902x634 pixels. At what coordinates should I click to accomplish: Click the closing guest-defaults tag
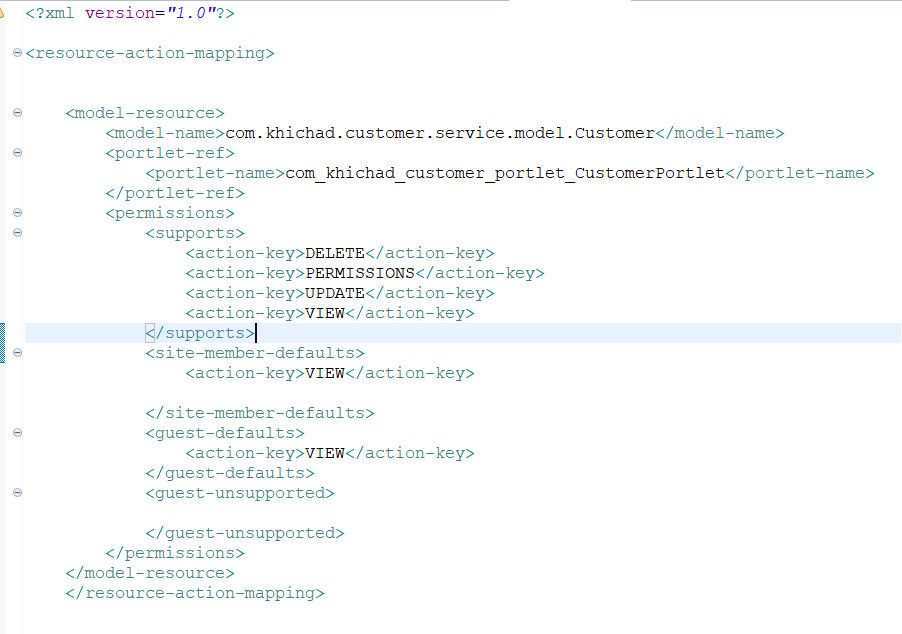click(x=230, y=473)
